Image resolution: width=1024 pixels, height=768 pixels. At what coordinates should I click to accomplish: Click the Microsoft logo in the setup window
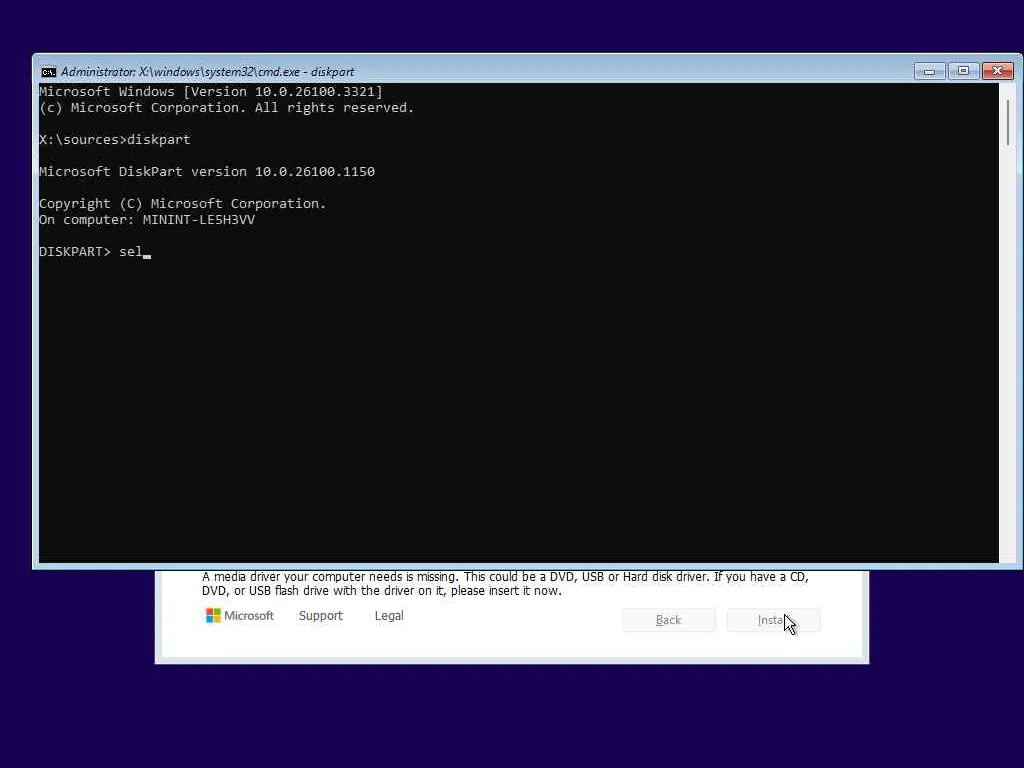(240, 616)
